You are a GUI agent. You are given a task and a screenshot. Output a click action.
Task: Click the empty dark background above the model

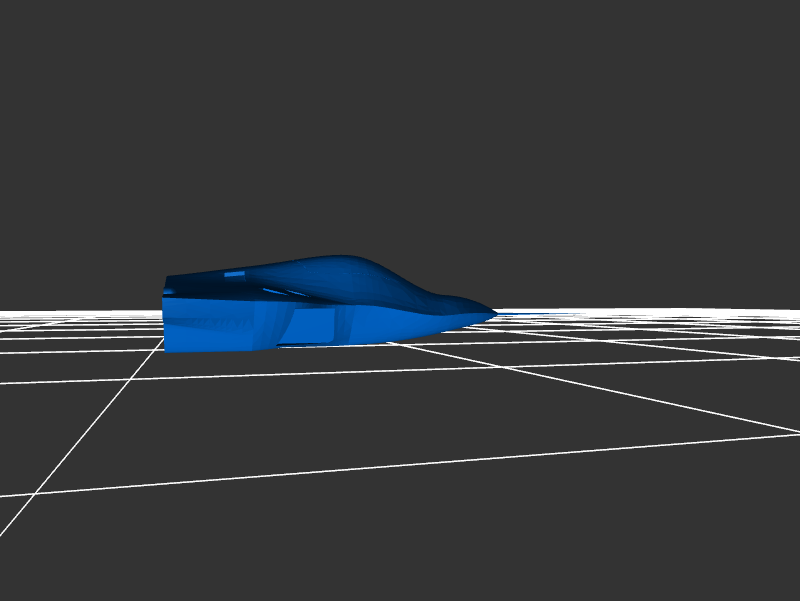400,120
